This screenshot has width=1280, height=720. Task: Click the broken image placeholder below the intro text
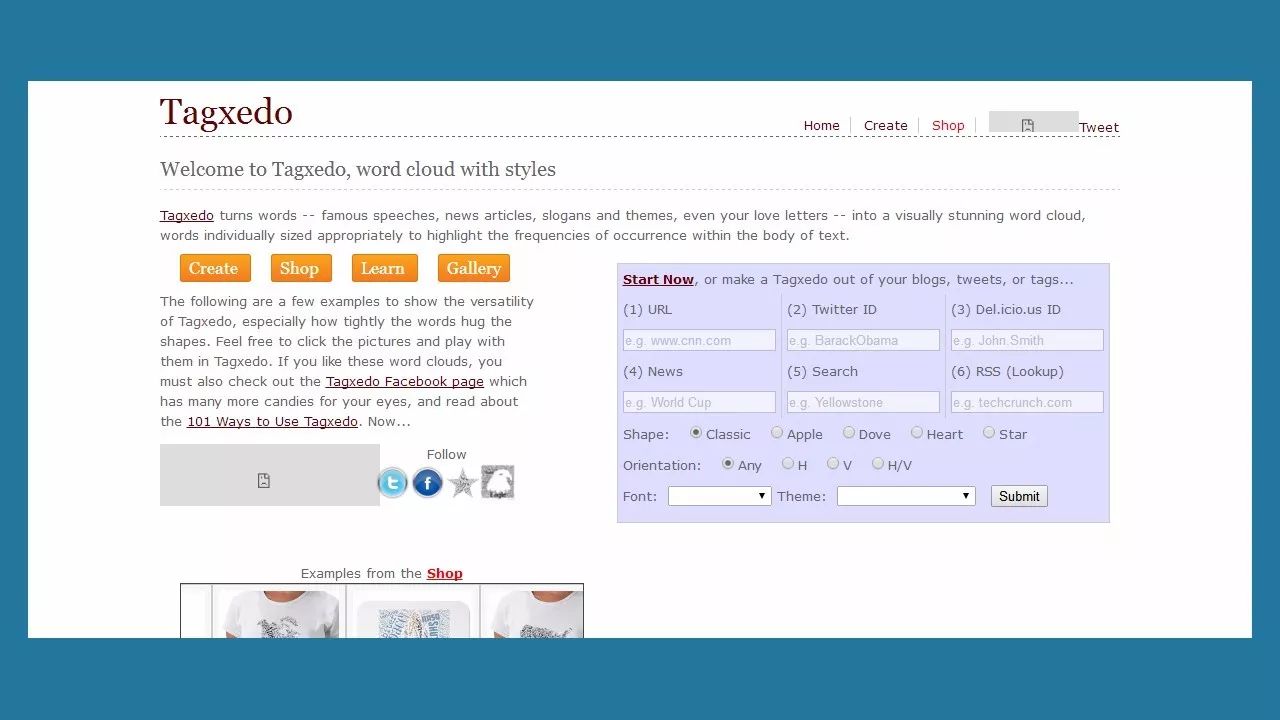[x=270, y=475]
